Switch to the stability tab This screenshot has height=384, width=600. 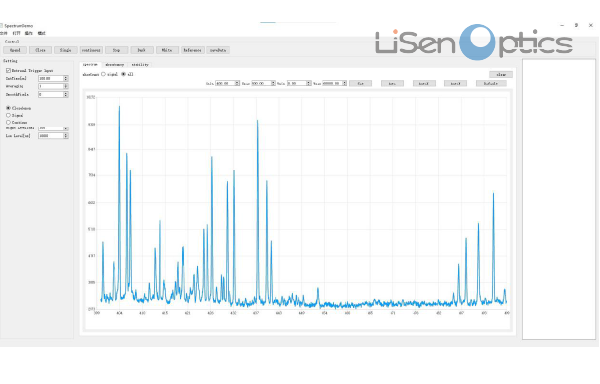tap(140, 65)
